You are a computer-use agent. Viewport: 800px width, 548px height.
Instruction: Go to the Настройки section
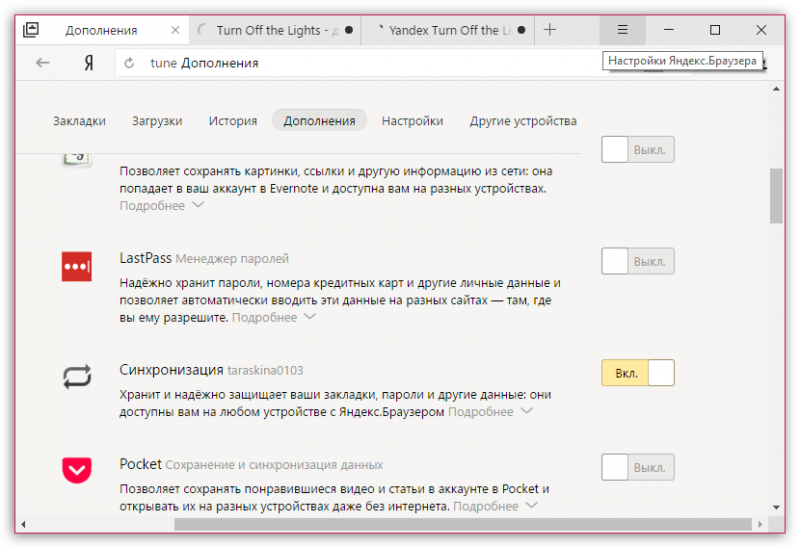[412, 121]
